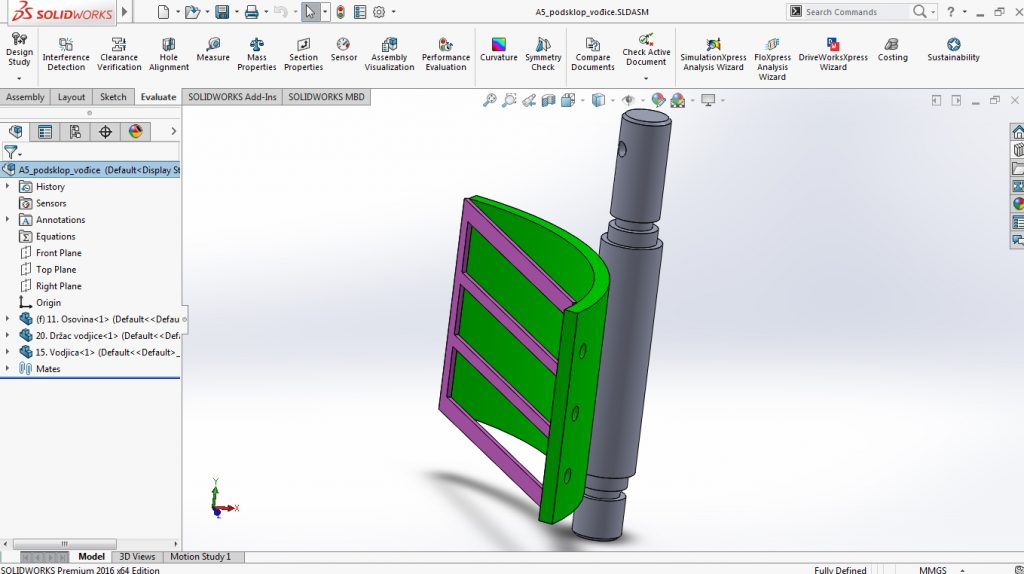Viewport: 1024px width, 574px height.
Task: Open Check Active Document dropdown arrow
Action: click(646, 78)
